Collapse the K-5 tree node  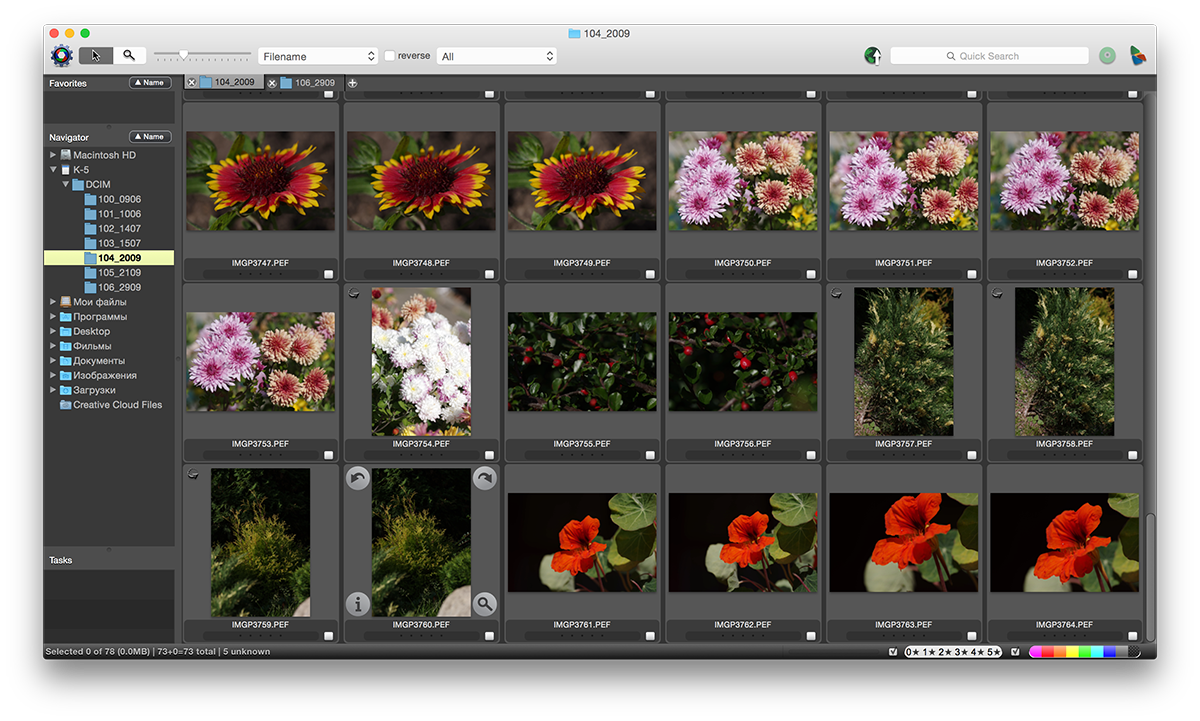(x=53, y=170)
